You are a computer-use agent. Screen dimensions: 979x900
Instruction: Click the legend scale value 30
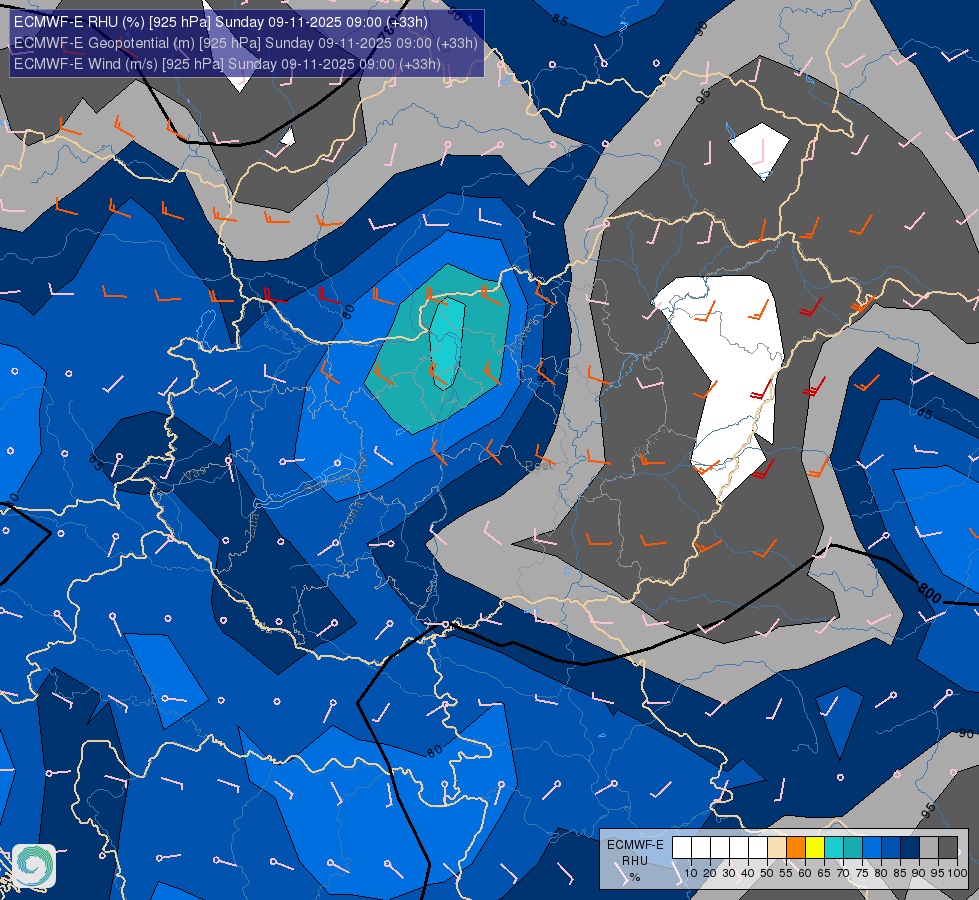(729, 873)
